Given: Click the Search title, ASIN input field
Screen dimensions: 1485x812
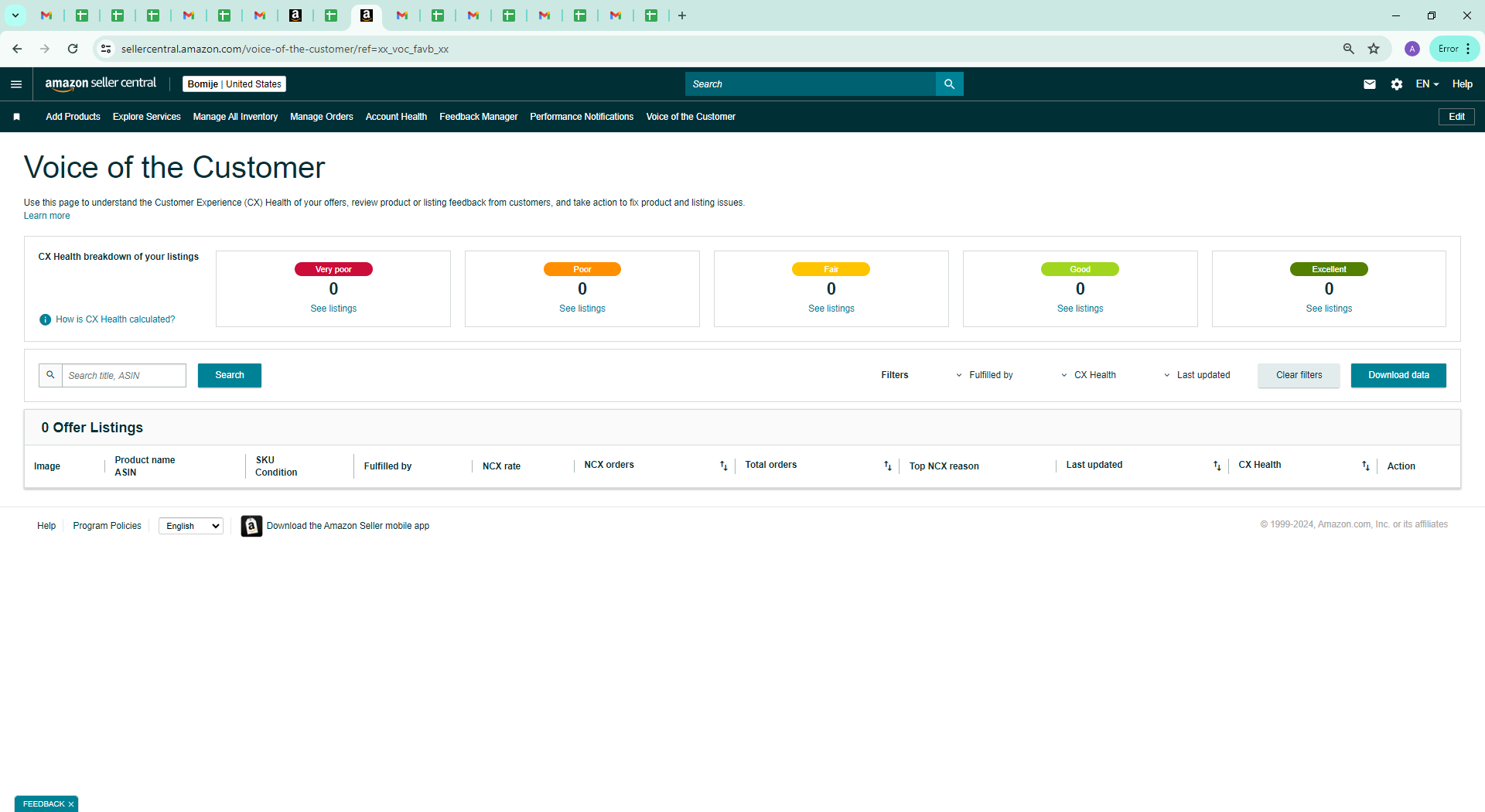Looking at the screenshot, I should (x=124, y=375).
